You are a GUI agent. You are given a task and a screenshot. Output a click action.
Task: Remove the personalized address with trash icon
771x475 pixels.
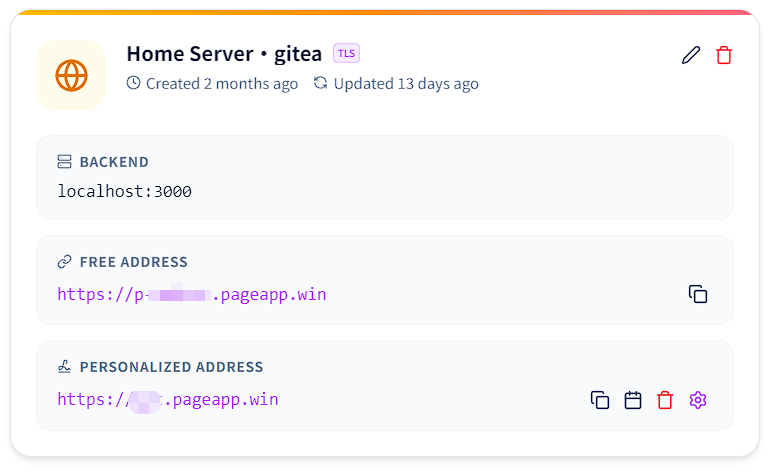(x=665, y=400)
